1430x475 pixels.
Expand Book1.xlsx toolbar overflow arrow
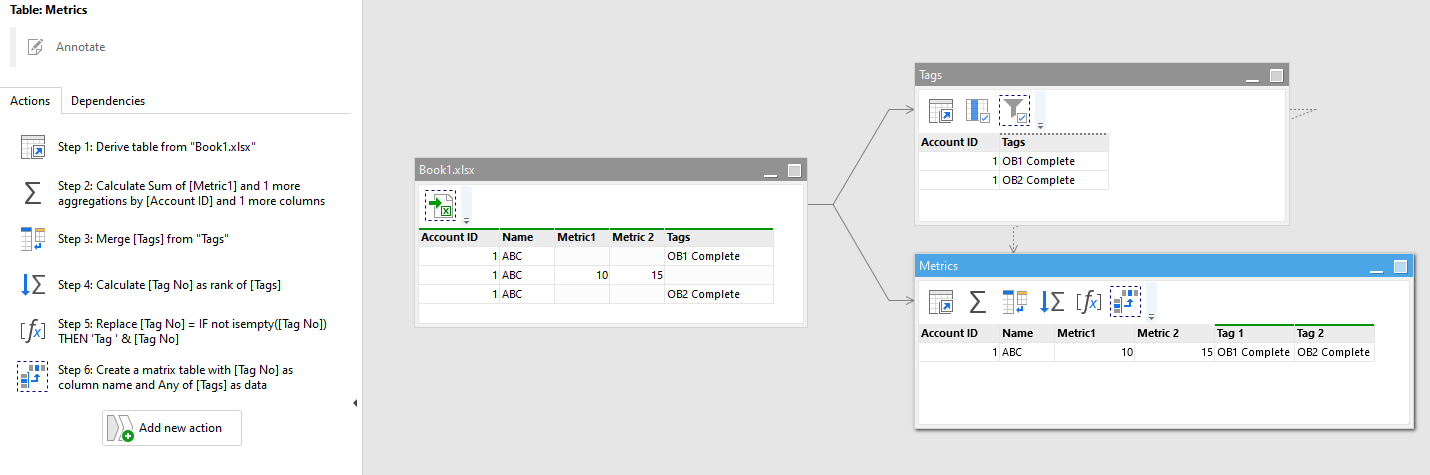coord(466,220)
